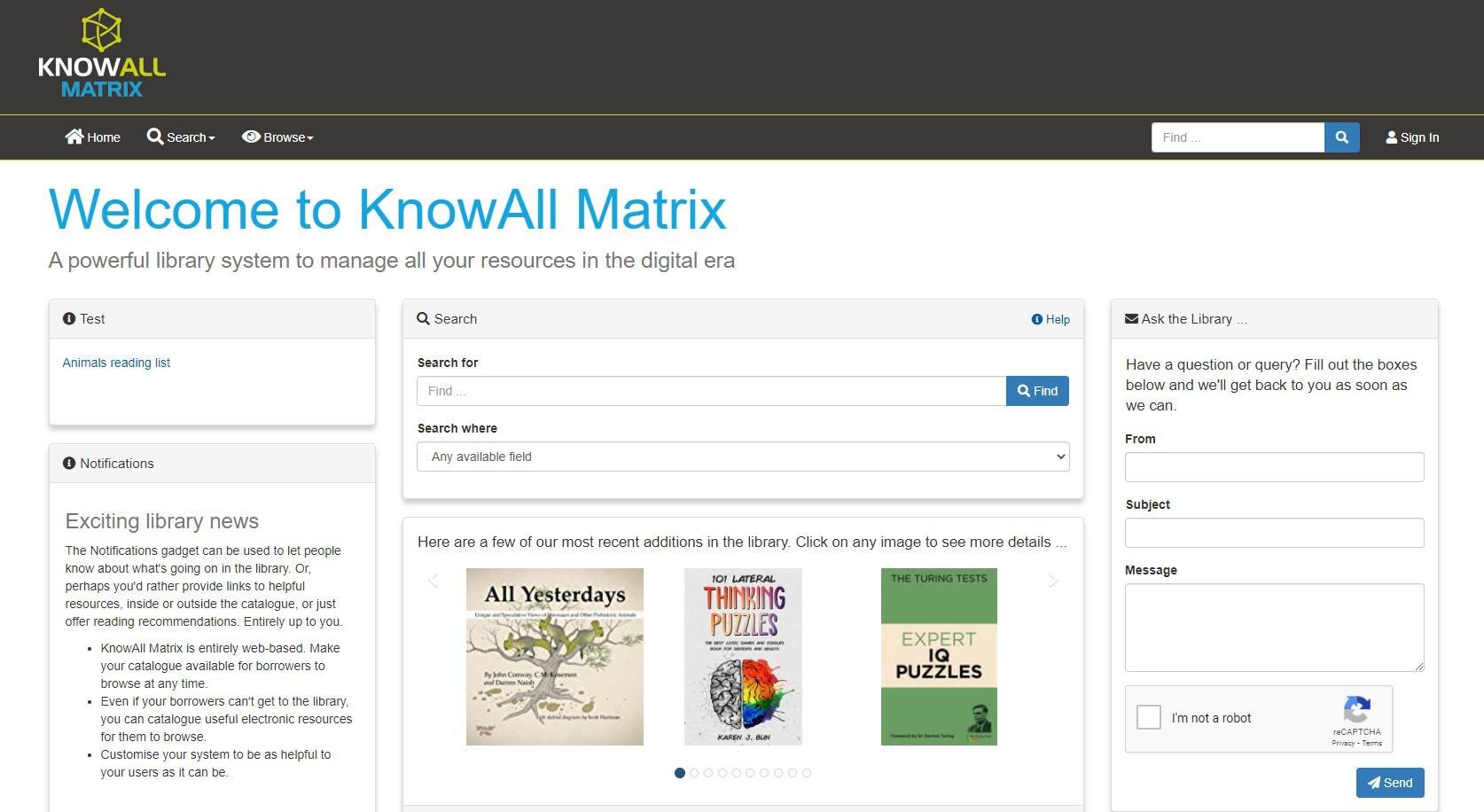The height and width of the screenshot is (812, 1484).
Task: Open the All Yesterdays book cover
Action: [x=555, y=657]
